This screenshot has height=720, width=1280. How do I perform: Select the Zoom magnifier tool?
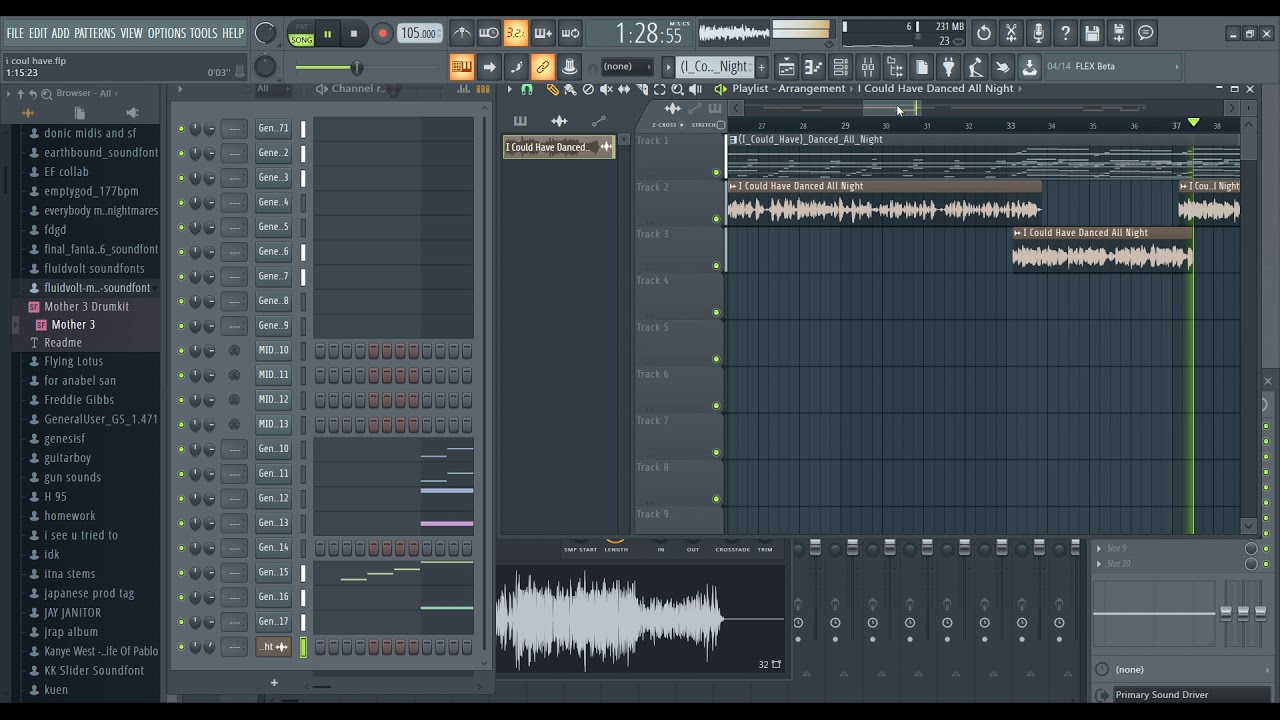click(677, 89)
